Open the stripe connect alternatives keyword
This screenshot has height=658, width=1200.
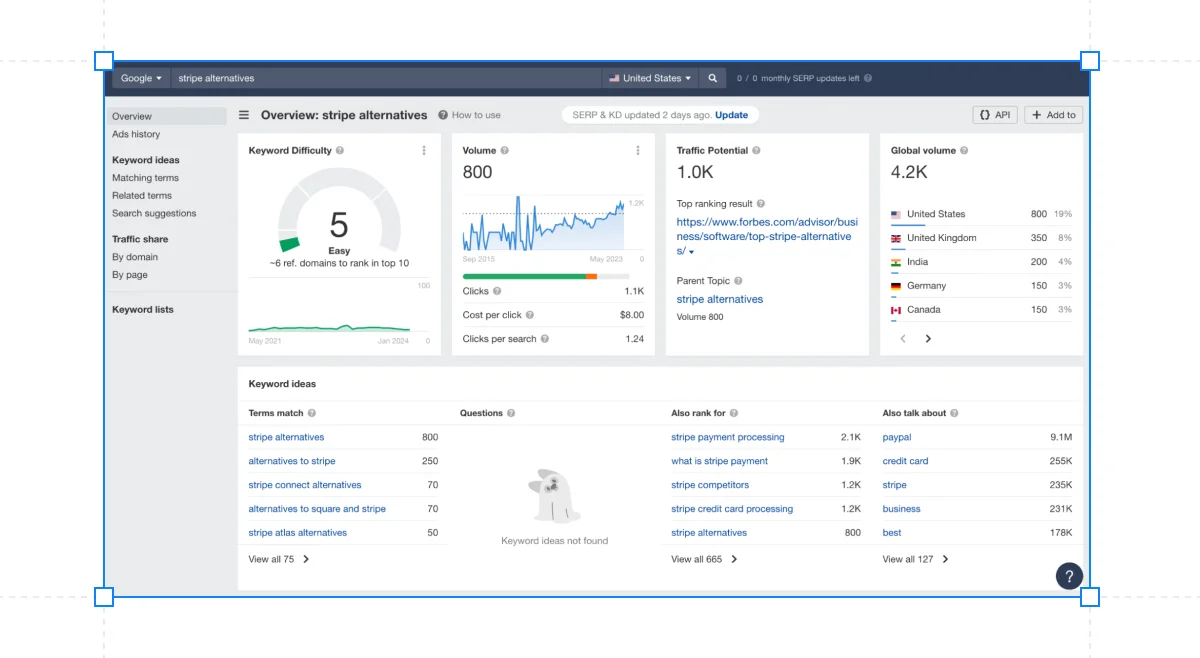pyautogui.click(x=305, y=485)
